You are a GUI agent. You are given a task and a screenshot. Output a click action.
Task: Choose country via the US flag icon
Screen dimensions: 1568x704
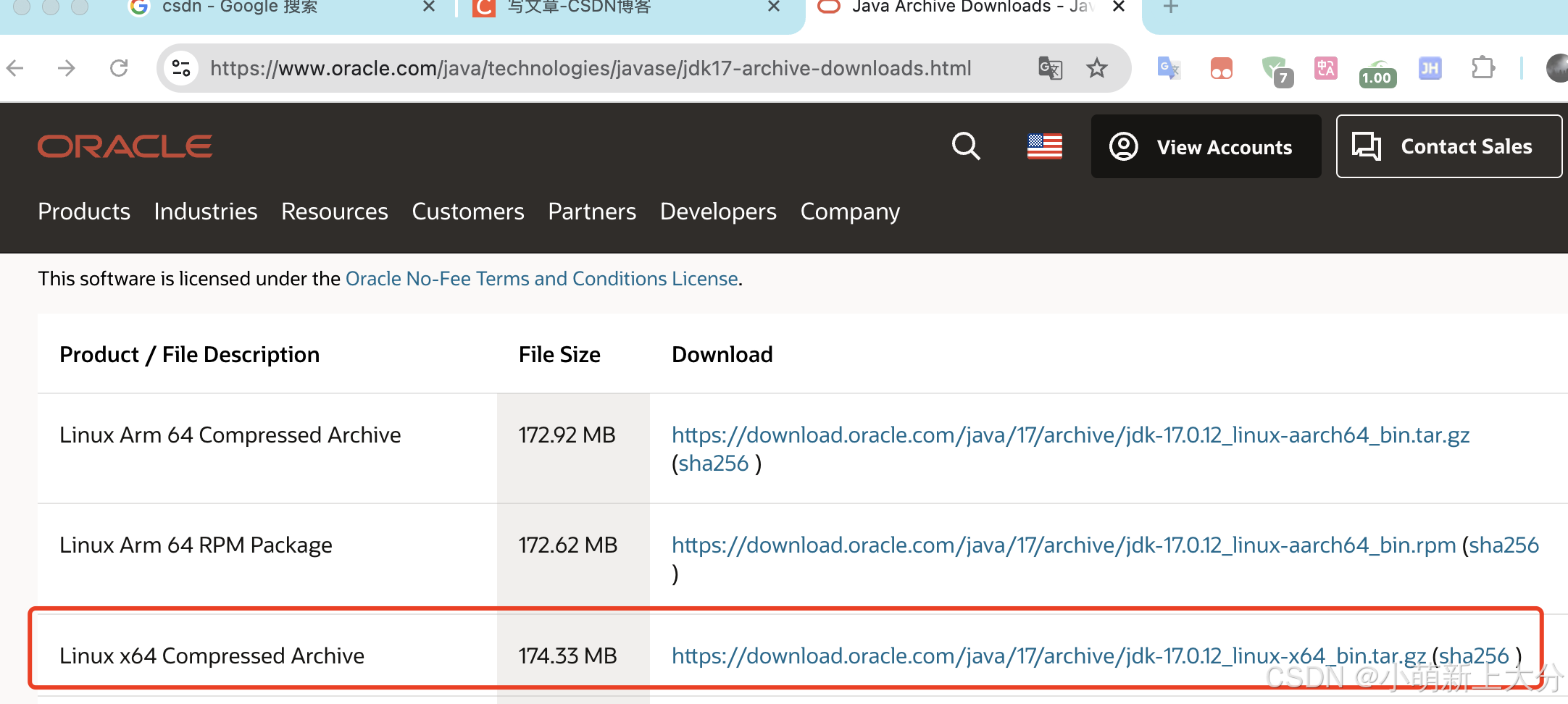click(1045, 146)
